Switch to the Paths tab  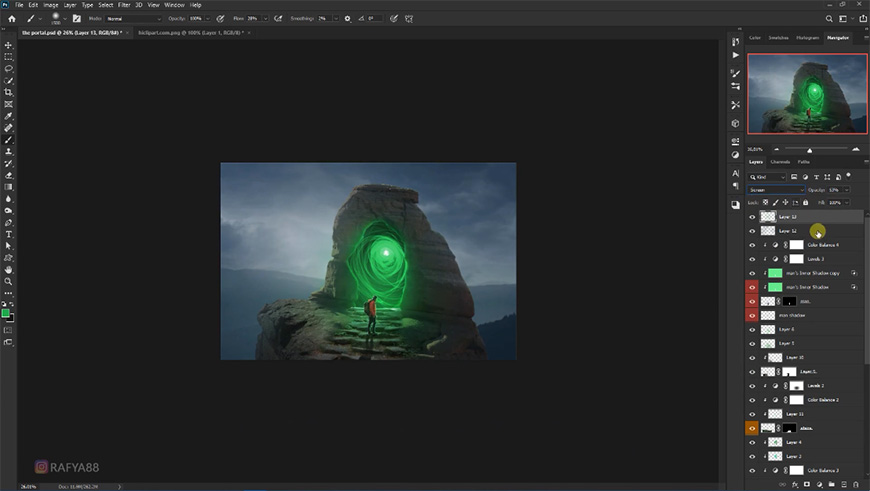[803, 162]
